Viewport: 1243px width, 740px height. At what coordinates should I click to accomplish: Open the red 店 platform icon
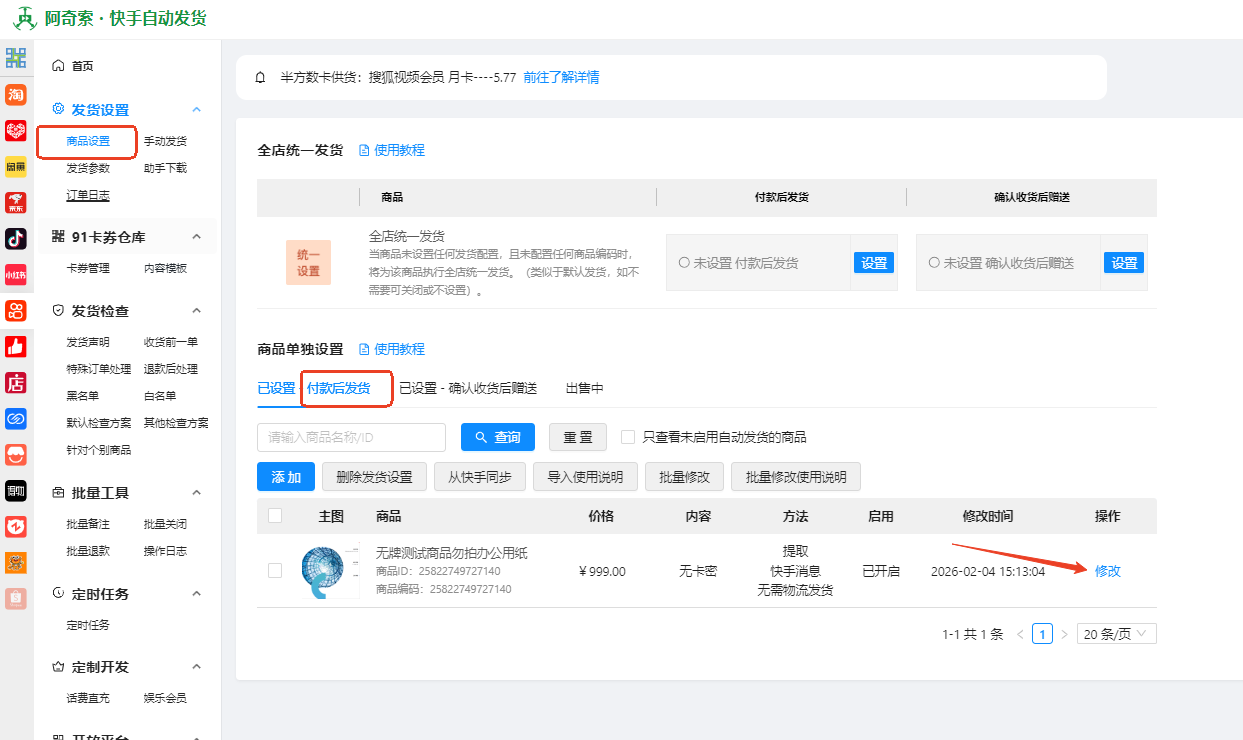tap(16, 382)
